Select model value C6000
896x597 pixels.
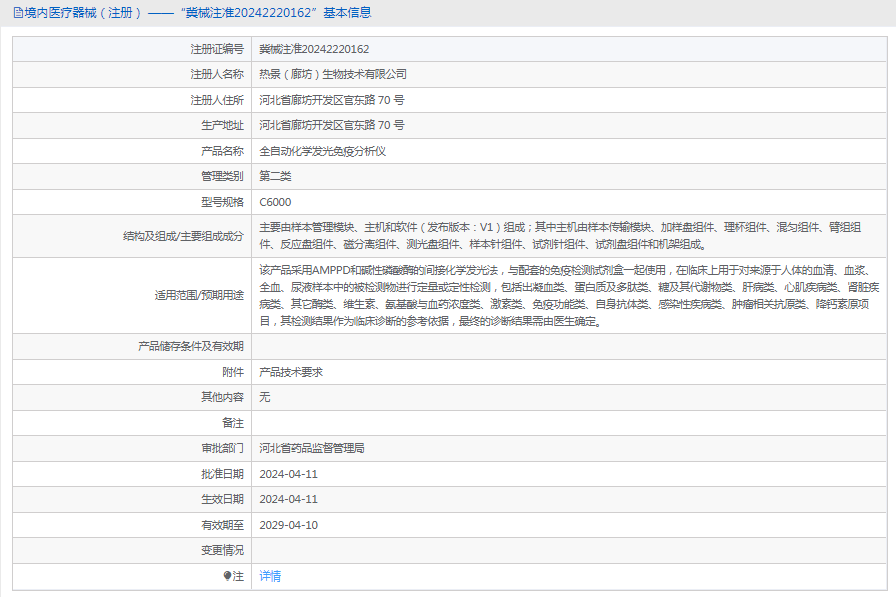[x=275, y=202]
